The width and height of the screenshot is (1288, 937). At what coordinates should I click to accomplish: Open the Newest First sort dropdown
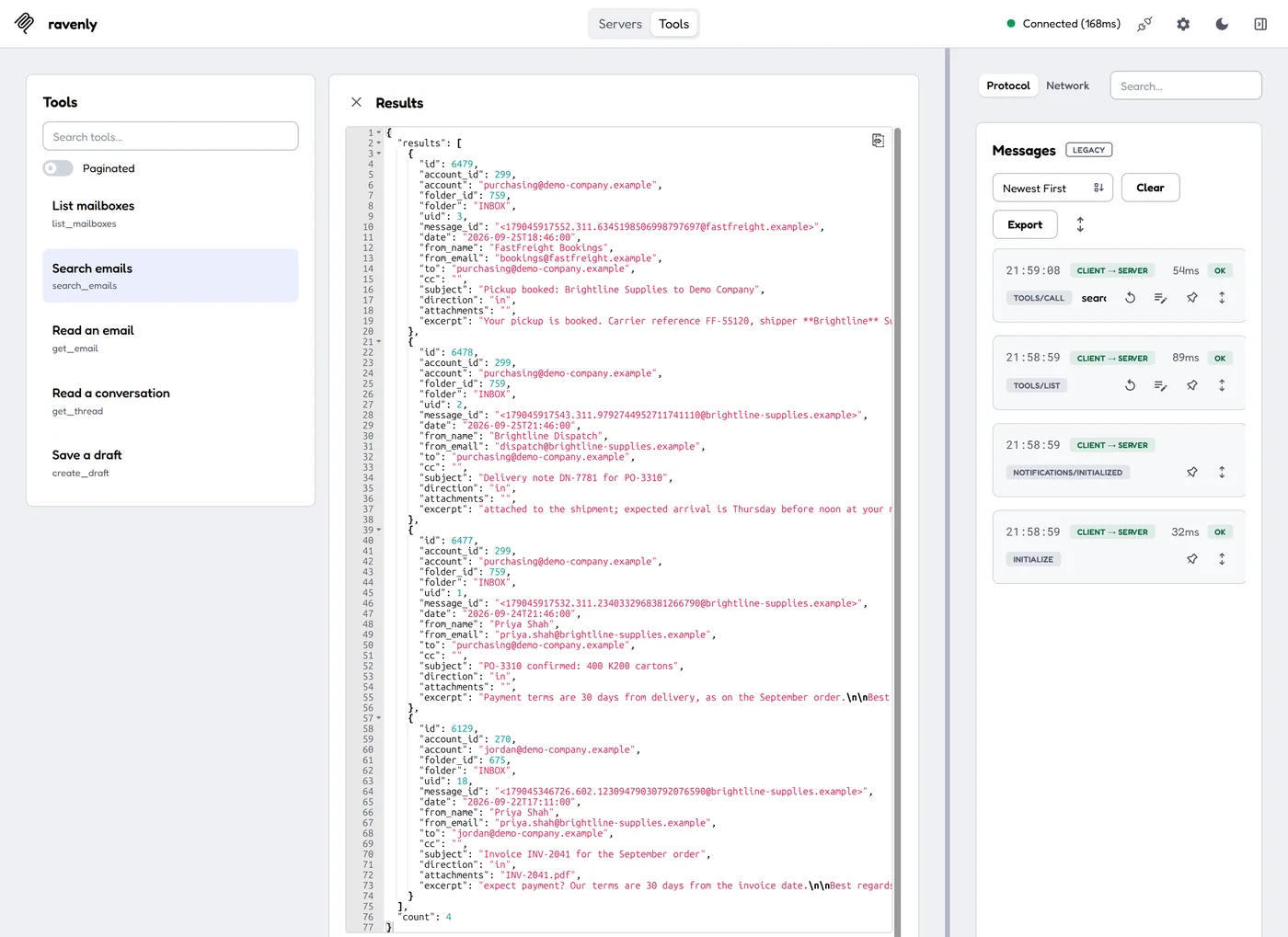(x=1052, y=188)
